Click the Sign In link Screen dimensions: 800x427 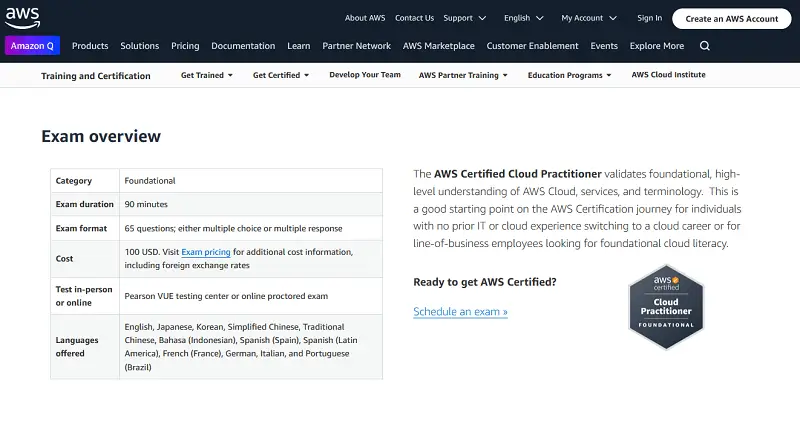(649, 18)
